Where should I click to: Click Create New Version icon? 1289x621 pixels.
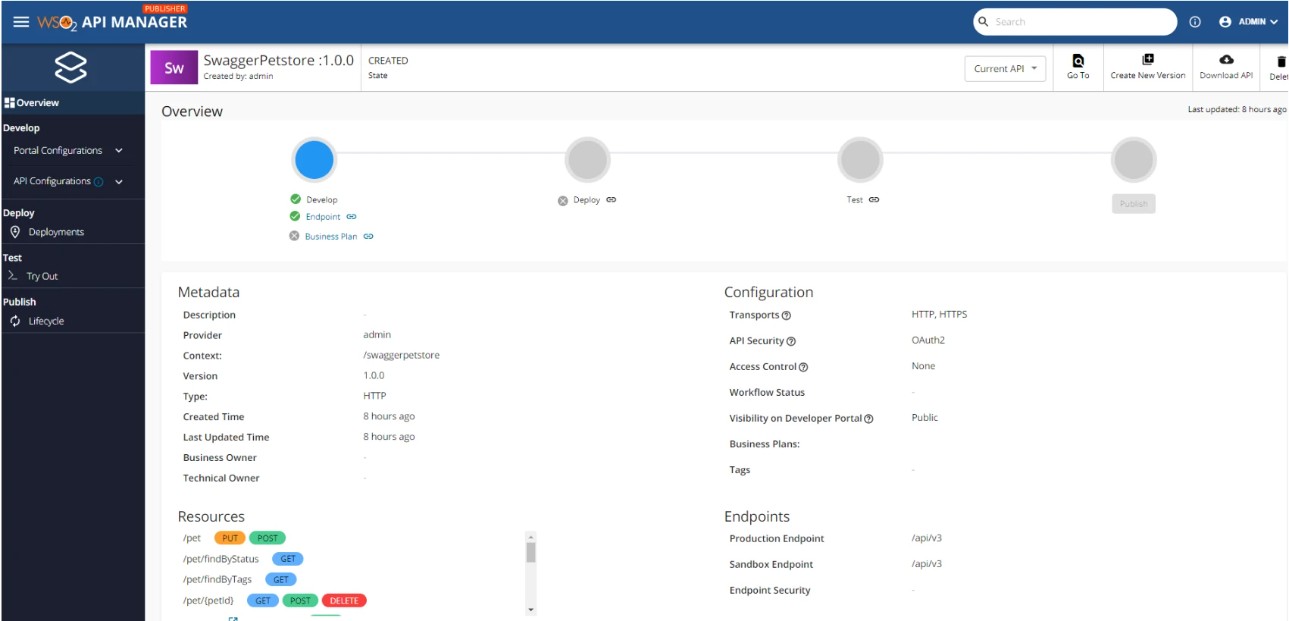pyautogui.click(x=1147, y=60)
